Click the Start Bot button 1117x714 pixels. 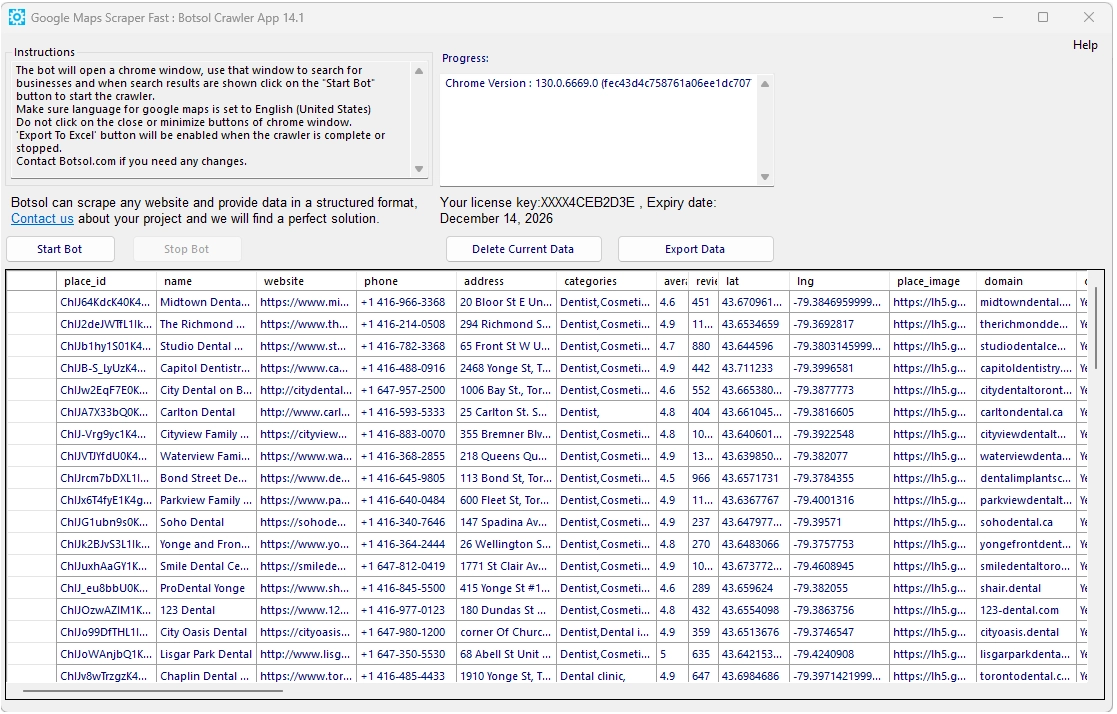[60, 249]
